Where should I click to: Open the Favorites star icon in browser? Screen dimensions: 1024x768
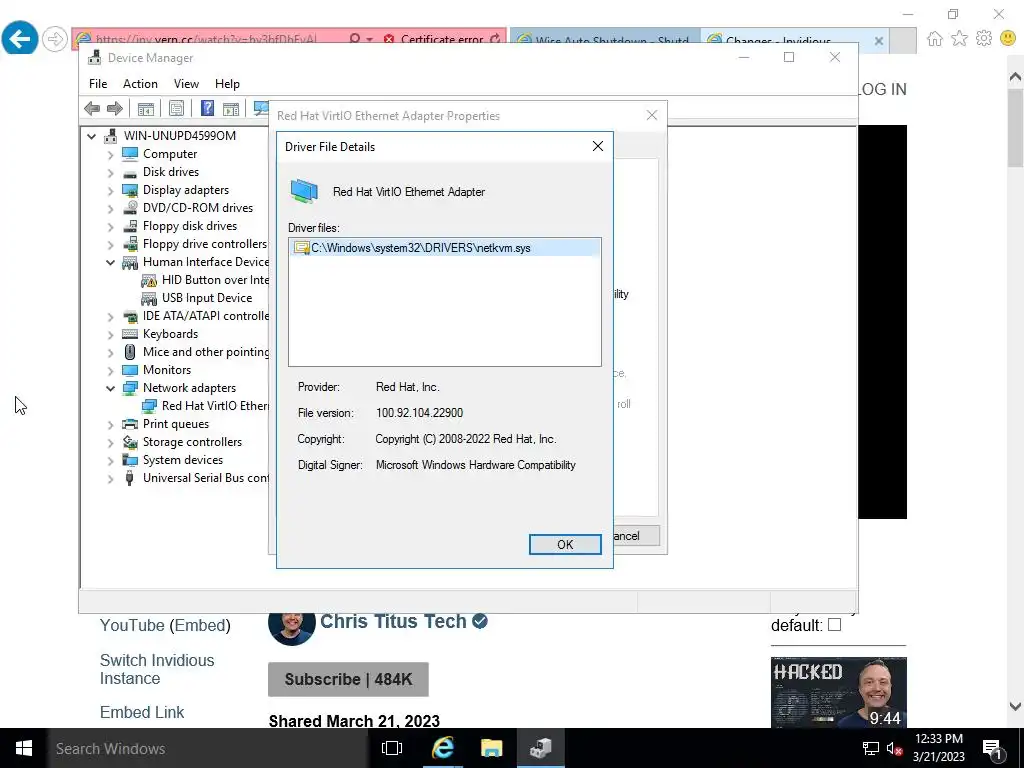point(959,39)
